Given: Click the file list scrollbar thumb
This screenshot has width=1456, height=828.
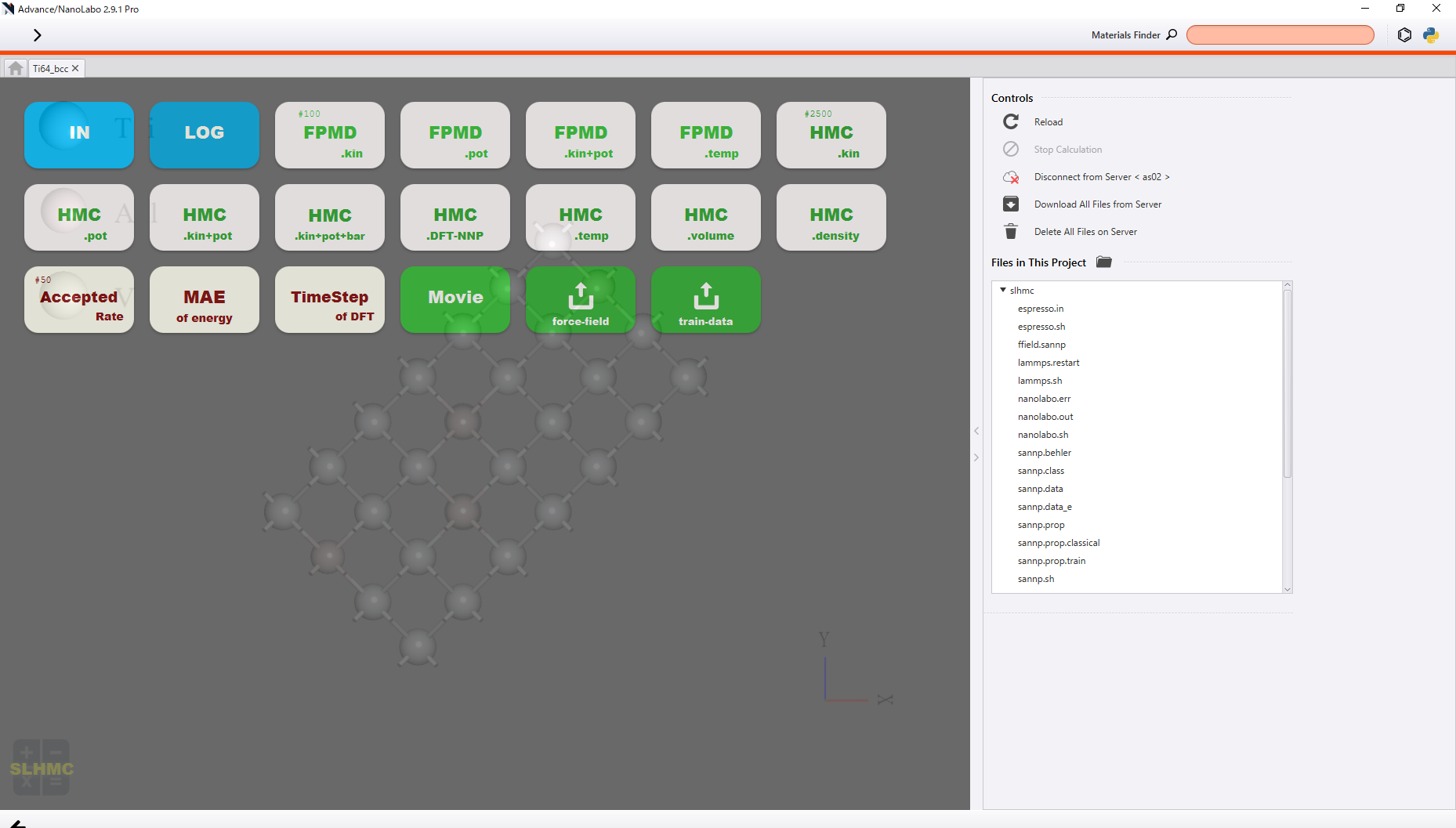Looking at the screenshot, I should click(1287, 383).
